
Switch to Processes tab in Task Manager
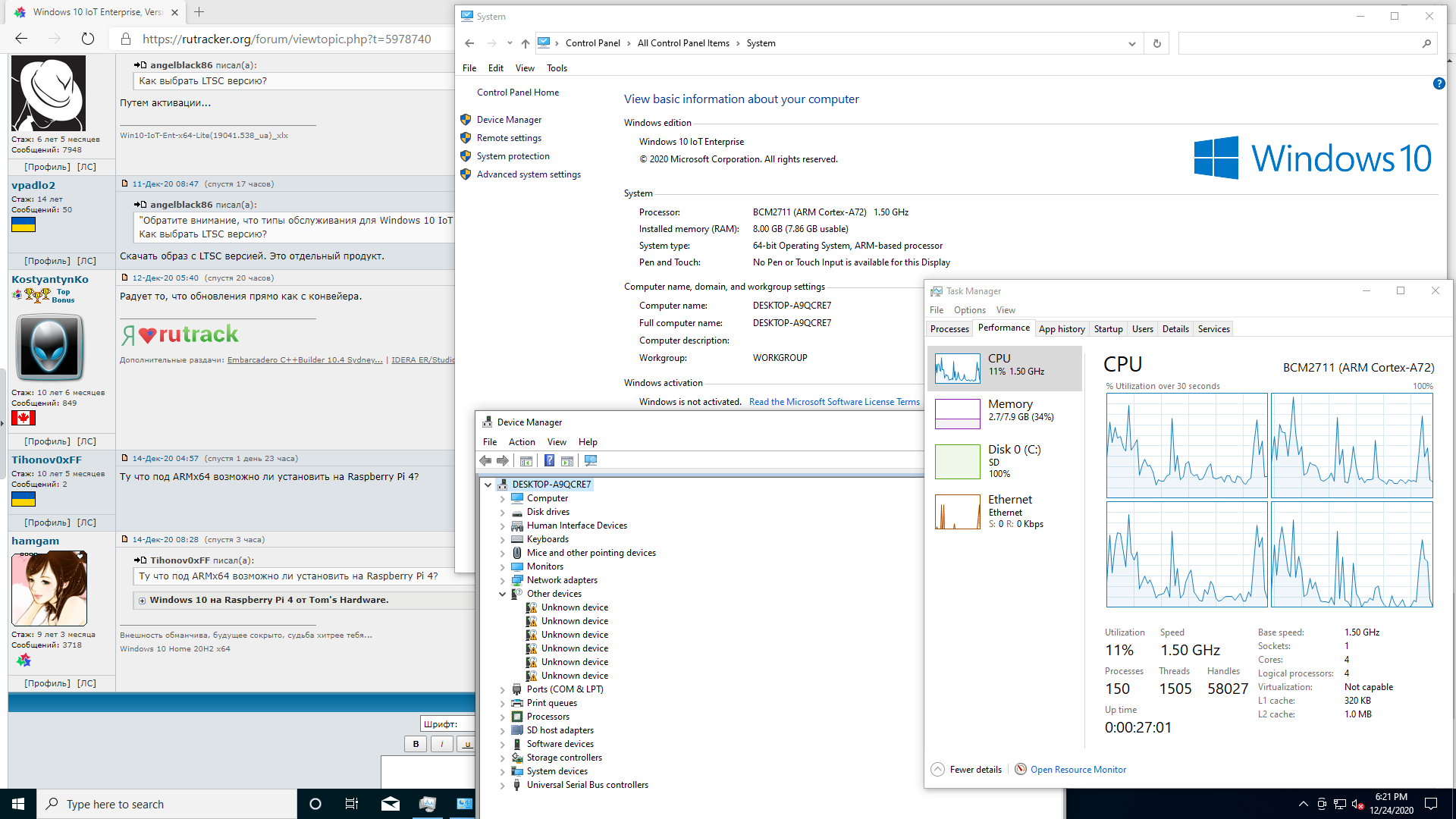(949, 329)
